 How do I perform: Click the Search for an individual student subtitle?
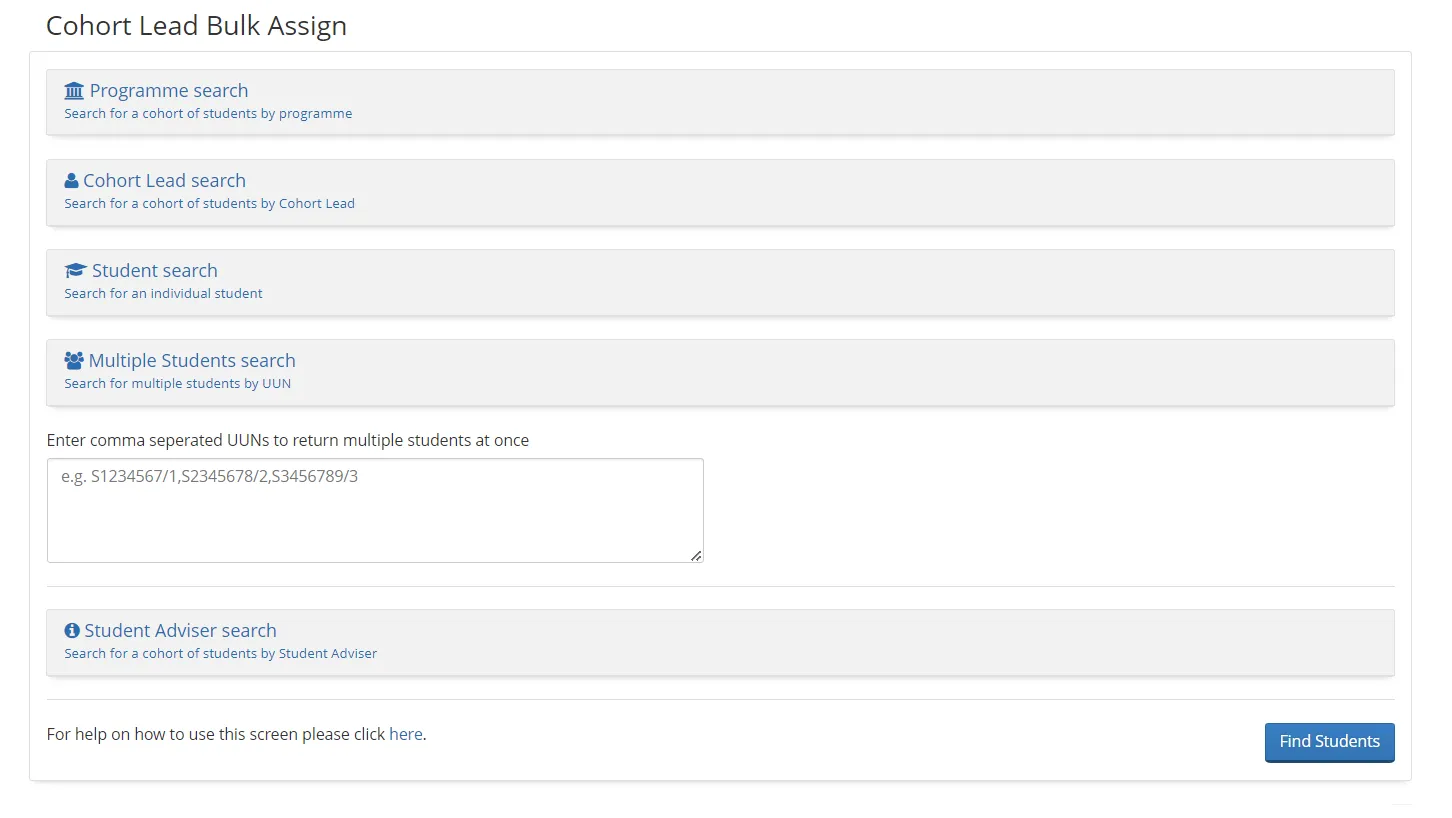tap(163, 293)
